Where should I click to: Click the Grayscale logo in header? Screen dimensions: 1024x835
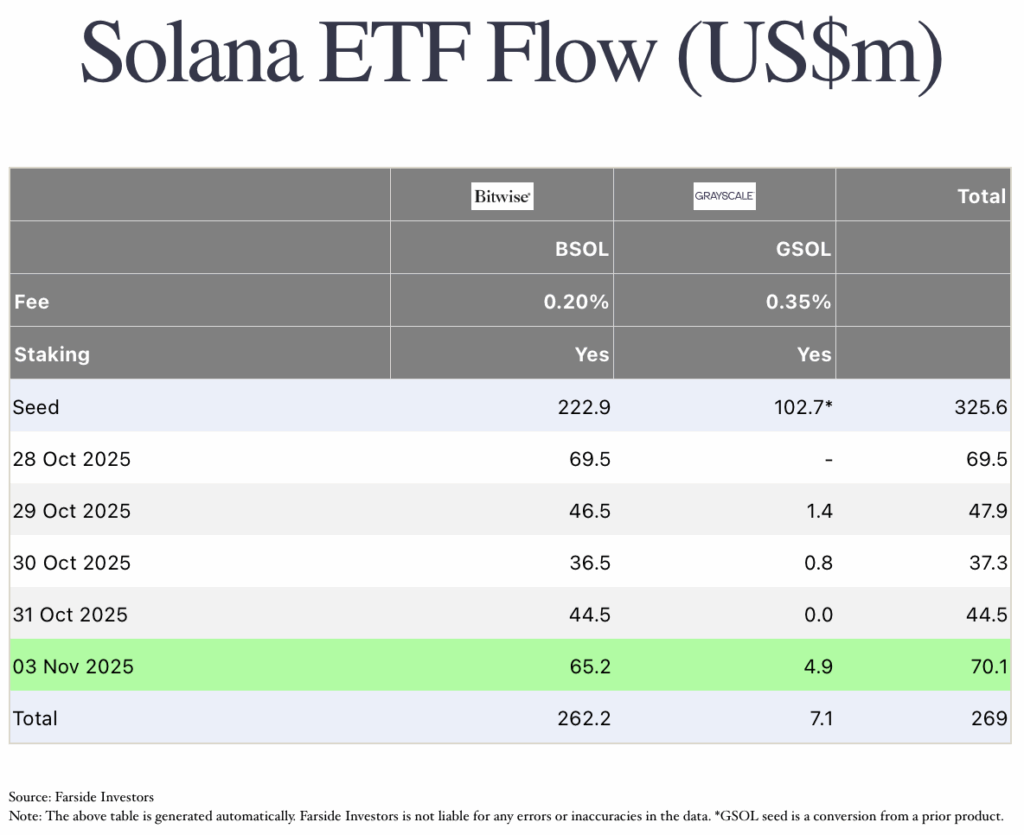tap(724, 196)
